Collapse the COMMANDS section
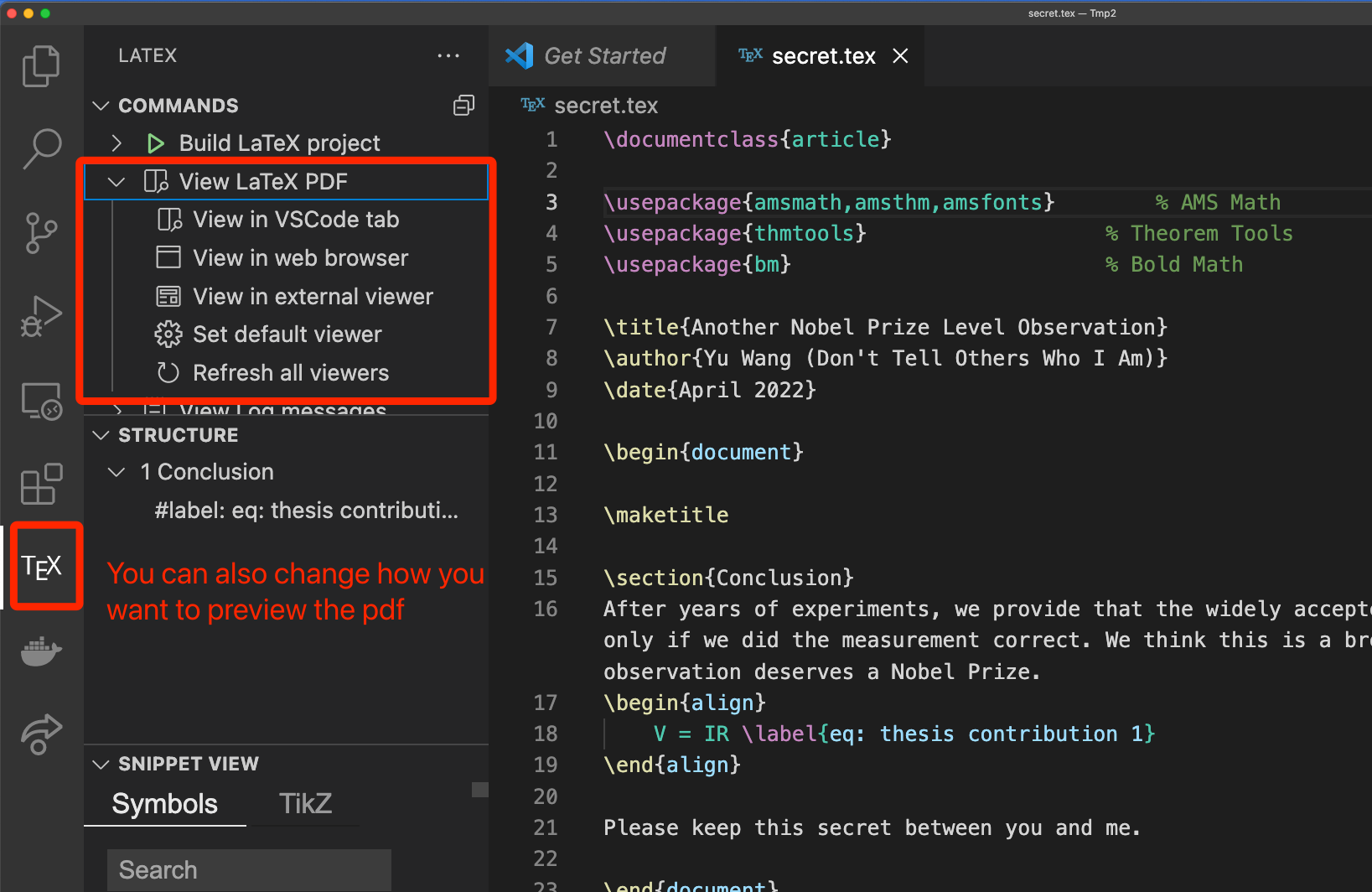The image size is (1372, 892). pyautogui.click(x=101, y=106)
